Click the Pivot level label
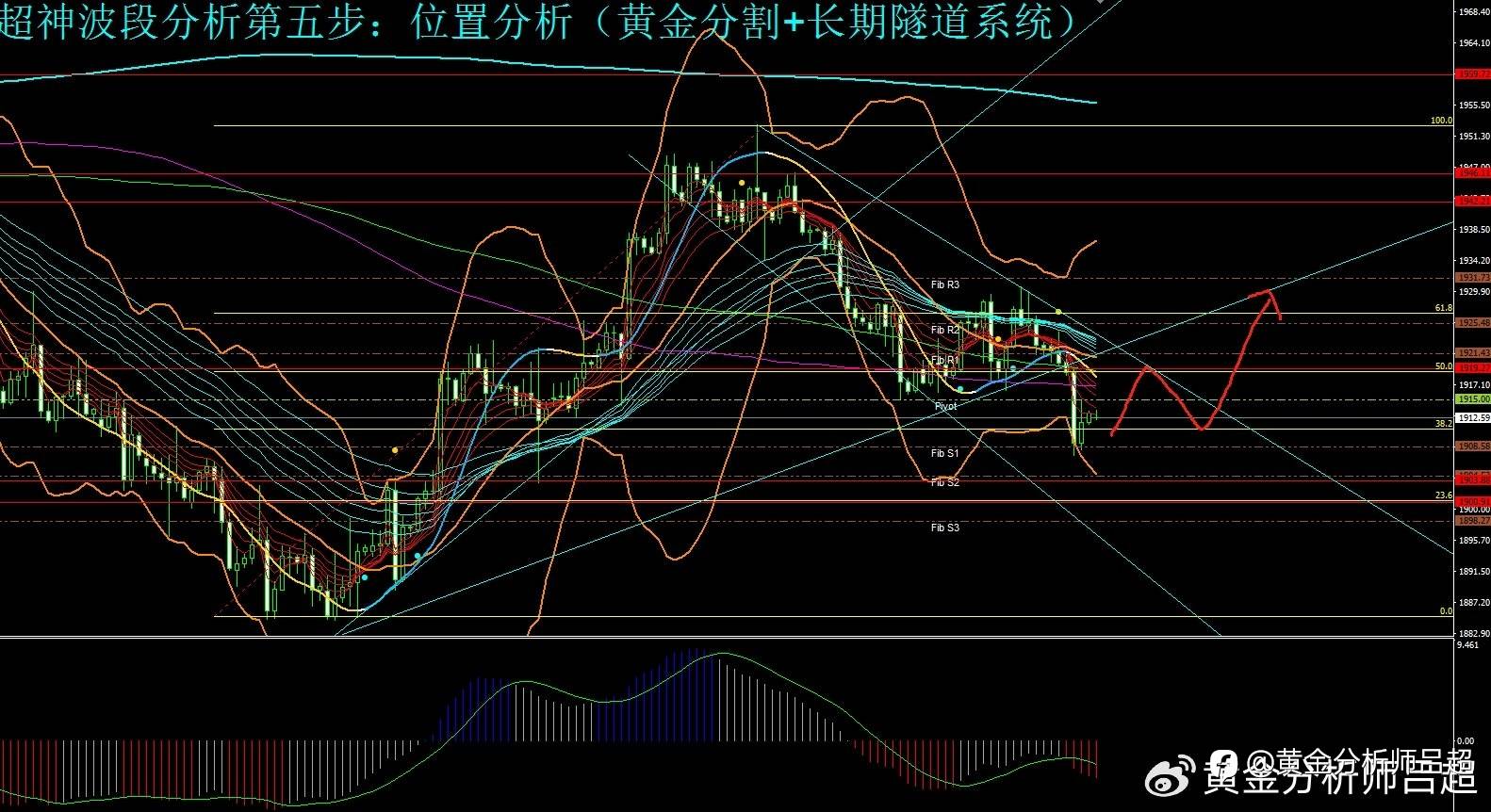This screenshot has width=1491, height=812. tap(946, 406)
